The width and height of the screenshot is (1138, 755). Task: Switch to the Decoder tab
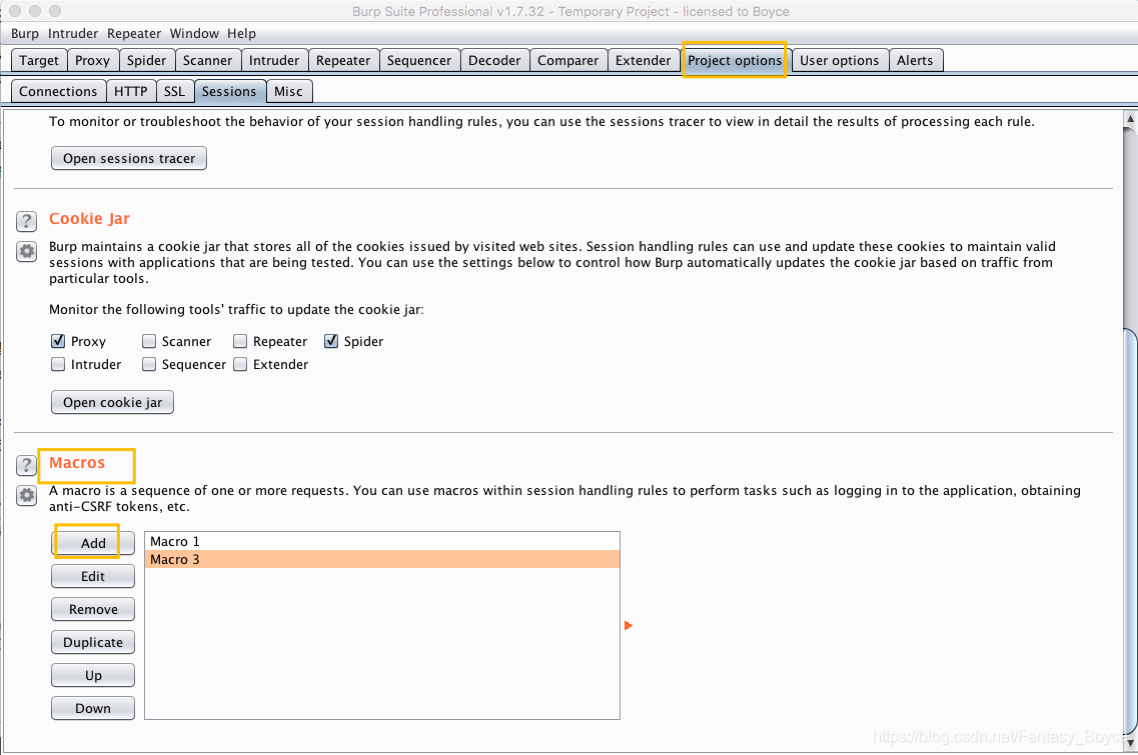click(494, 60)
